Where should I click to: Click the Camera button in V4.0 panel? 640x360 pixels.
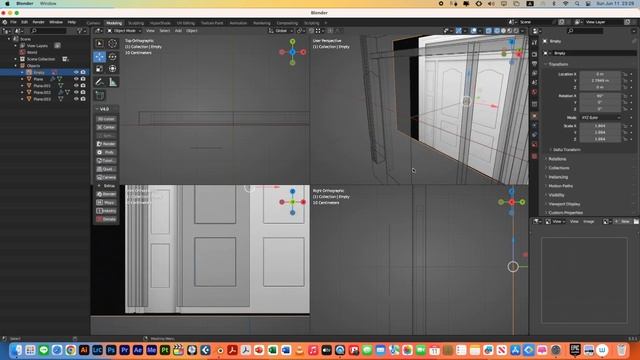pos(106,178)
